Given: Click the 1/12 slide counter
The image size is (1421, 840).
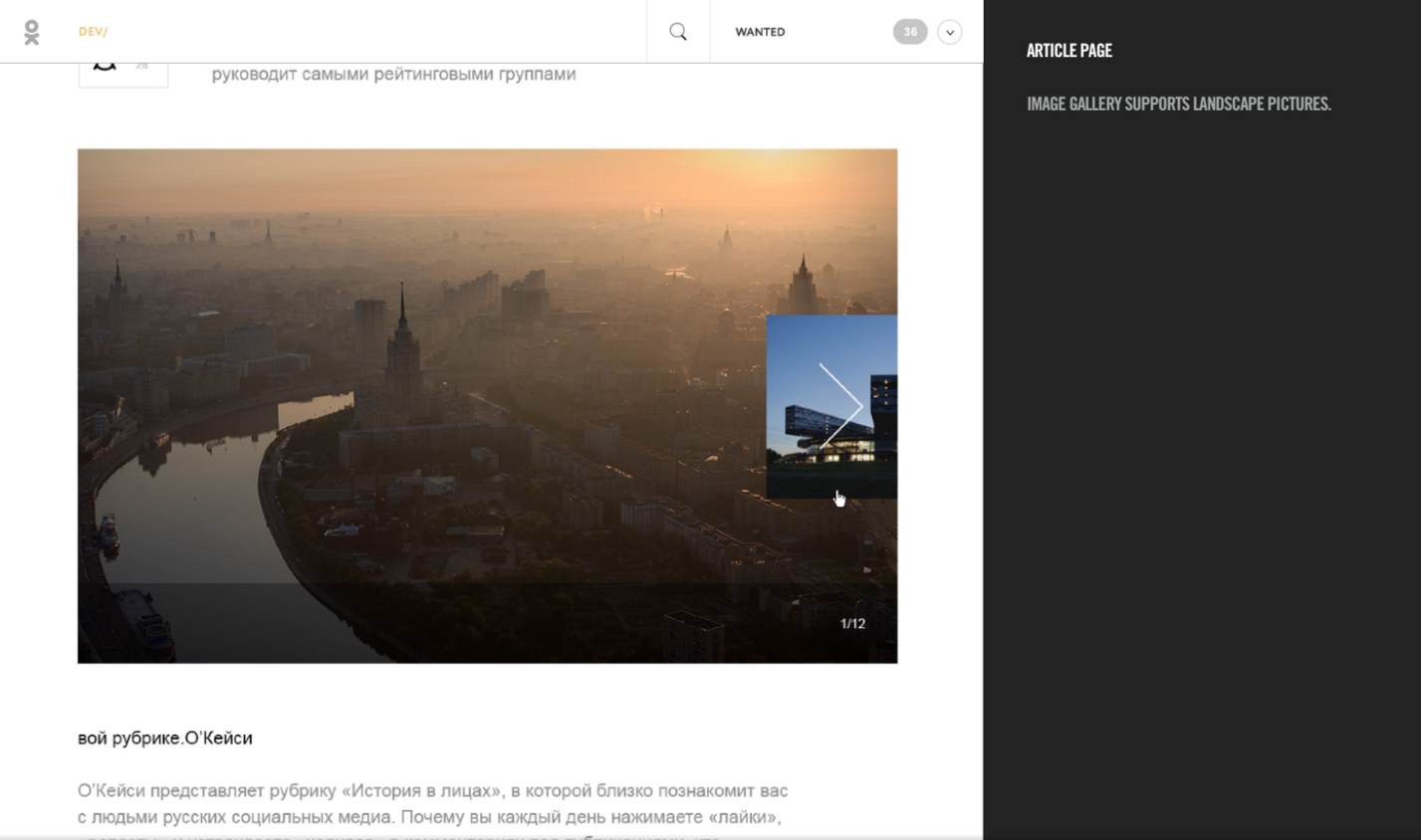Looking at the screenshot, I should click(852, 624).
